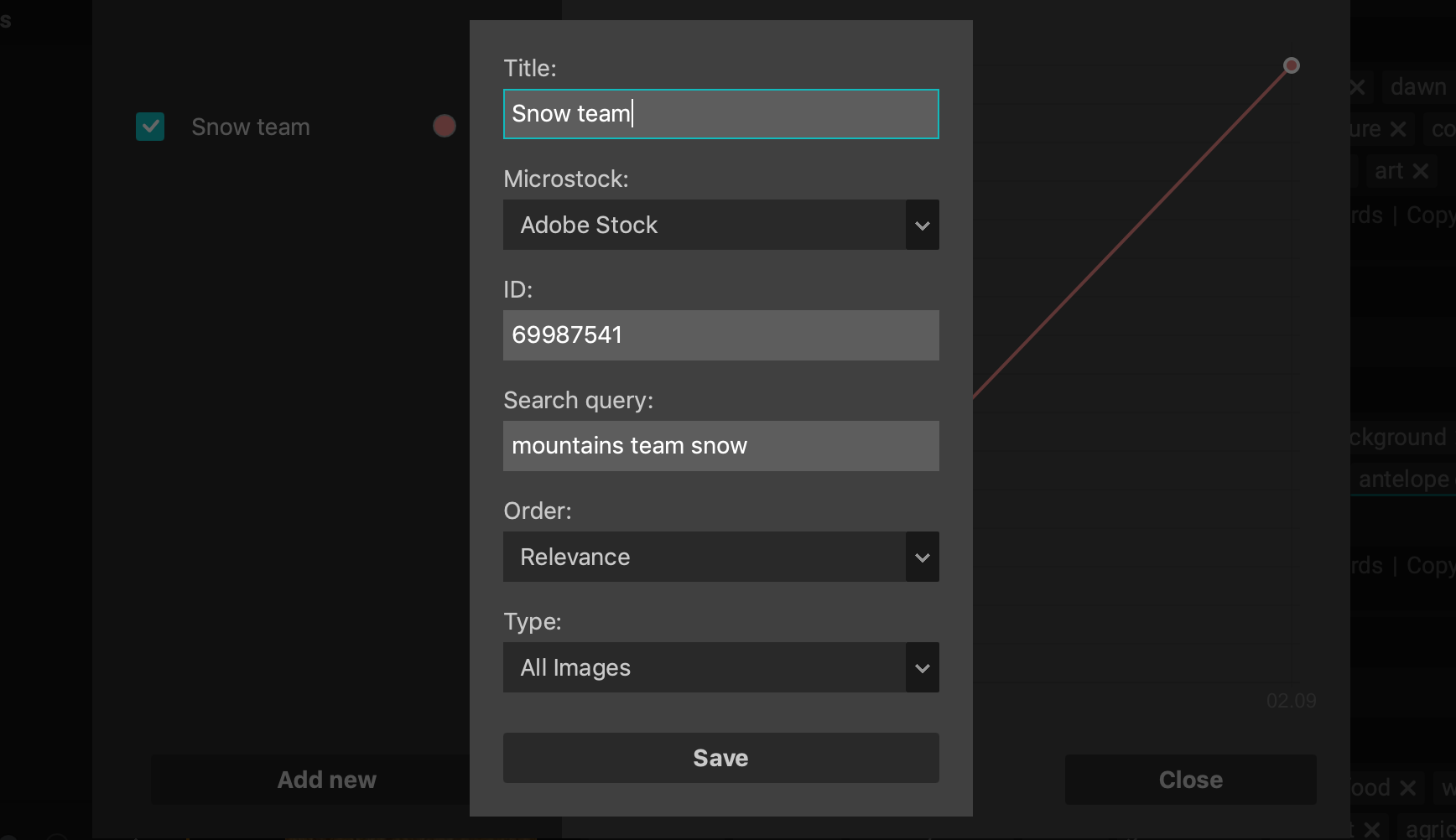Click the Order dropdown chevron
Image resolution: width=1456 pixels, height=840 pixels.
(x=923, y=557)
